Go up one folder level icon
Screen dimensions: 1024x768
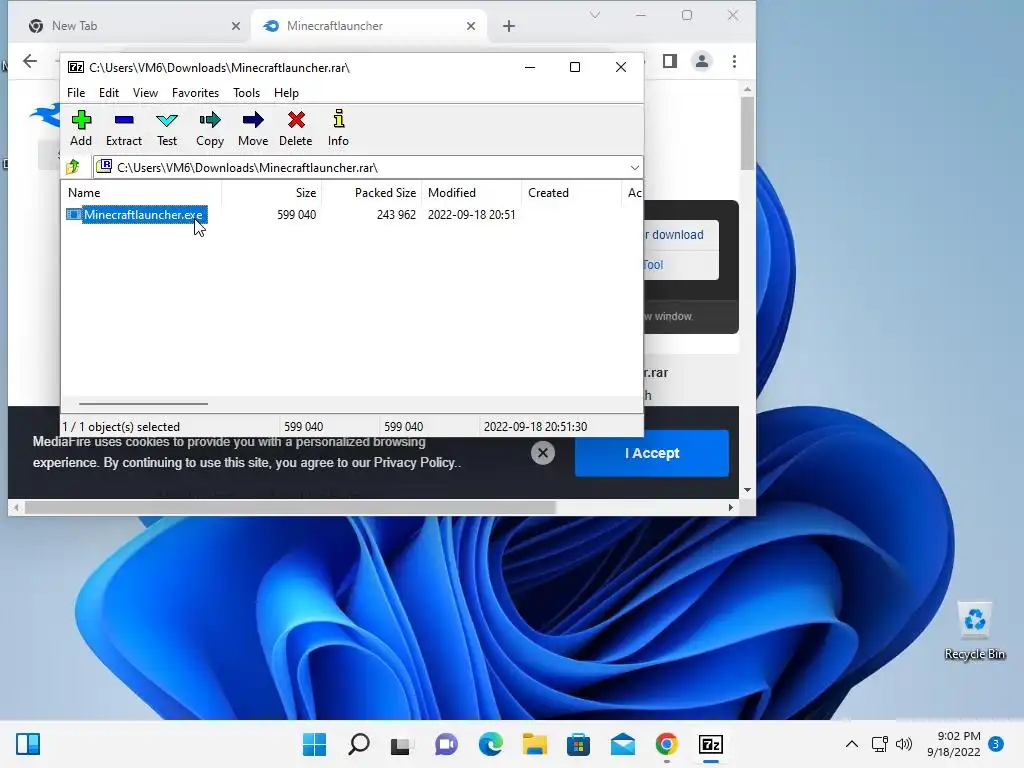(73, 167)
